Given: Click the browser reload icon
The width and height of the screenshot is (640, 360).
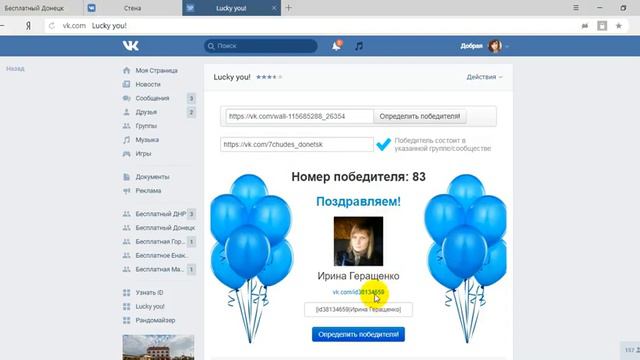Looking at the screenshot, I should point(52,26).
